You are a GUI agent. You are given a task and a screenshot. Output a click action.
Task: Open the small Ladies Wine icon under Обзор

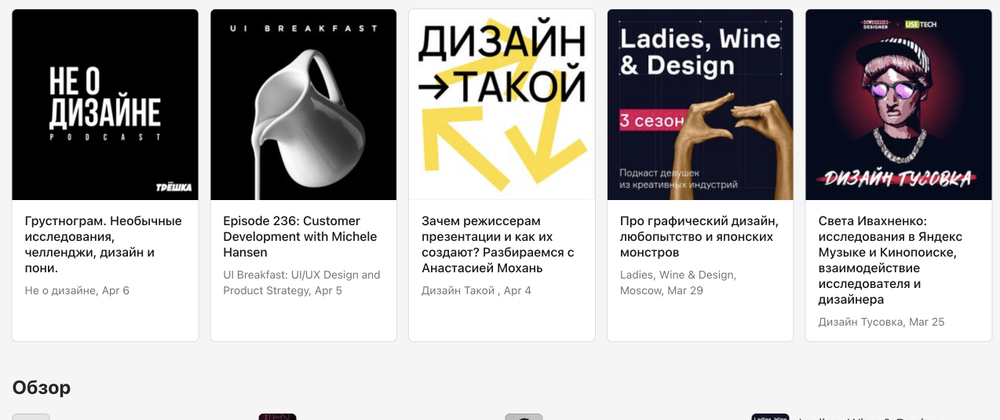(770, 417)
